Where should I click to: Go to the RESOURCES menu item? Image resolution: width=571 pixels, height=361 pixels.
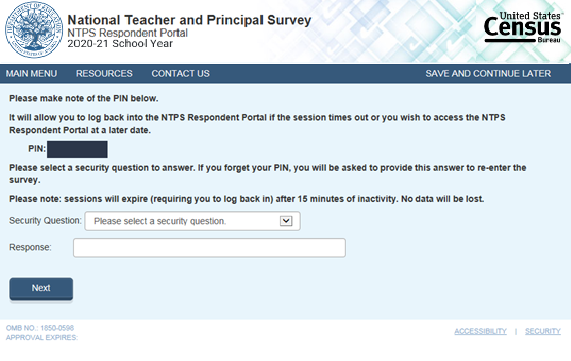tap(104, 74)
